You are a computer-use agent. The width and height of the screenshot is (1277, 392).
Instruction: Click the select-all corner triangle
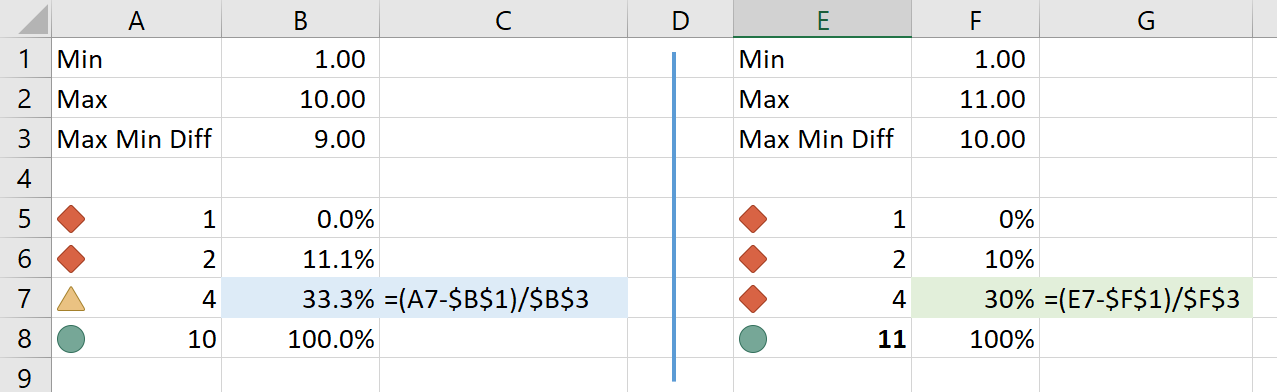pos(24,19)
